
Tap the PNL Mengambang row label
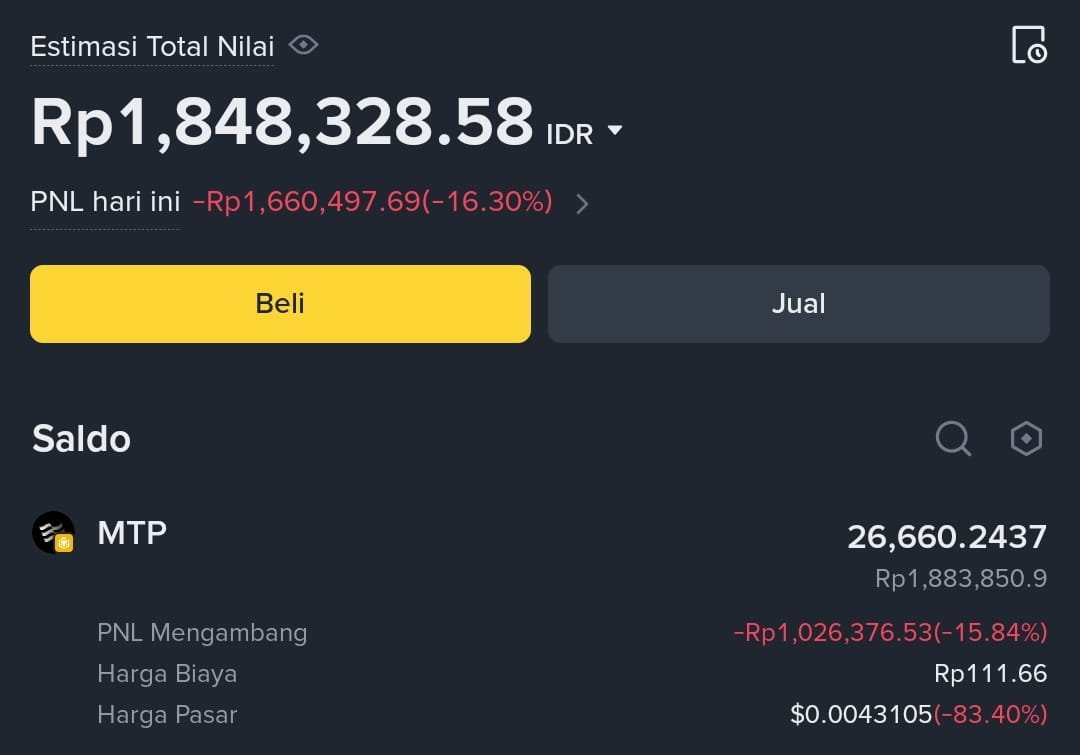202,632
